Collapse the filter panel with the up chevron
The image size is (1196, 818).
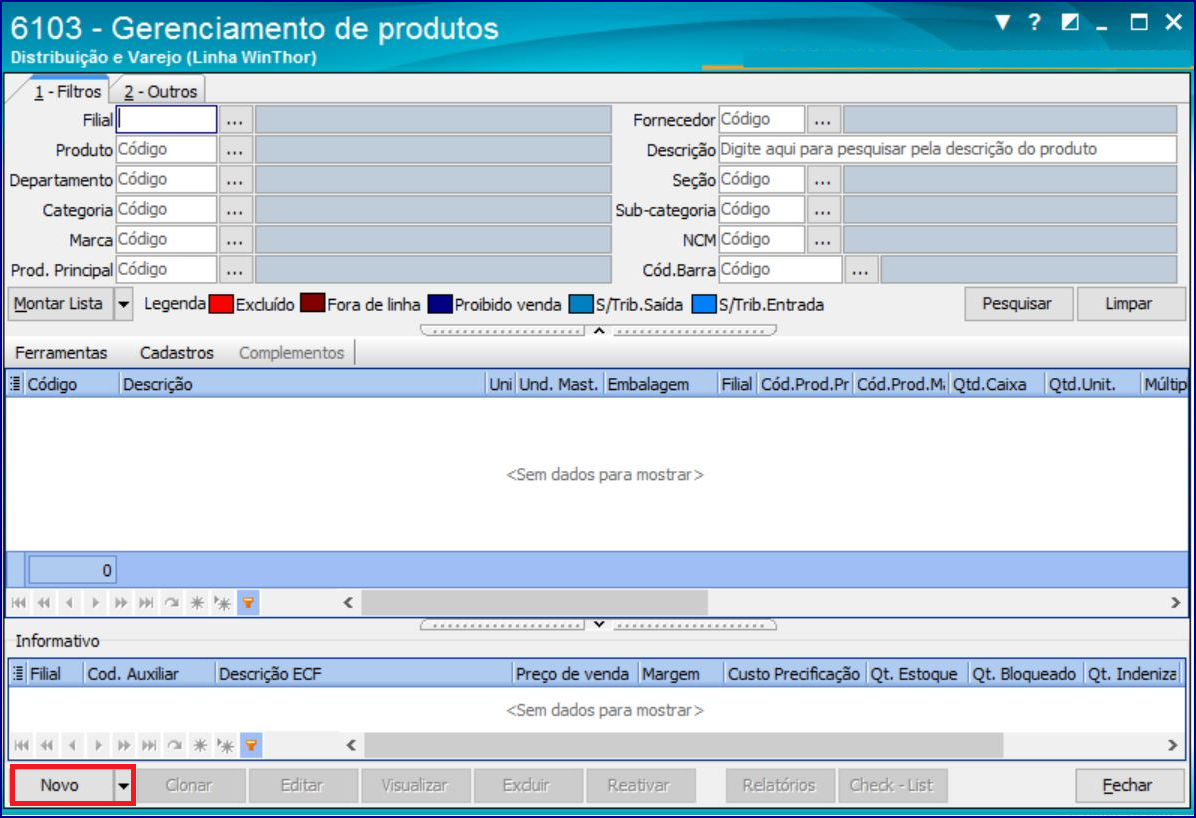[599, 330]
